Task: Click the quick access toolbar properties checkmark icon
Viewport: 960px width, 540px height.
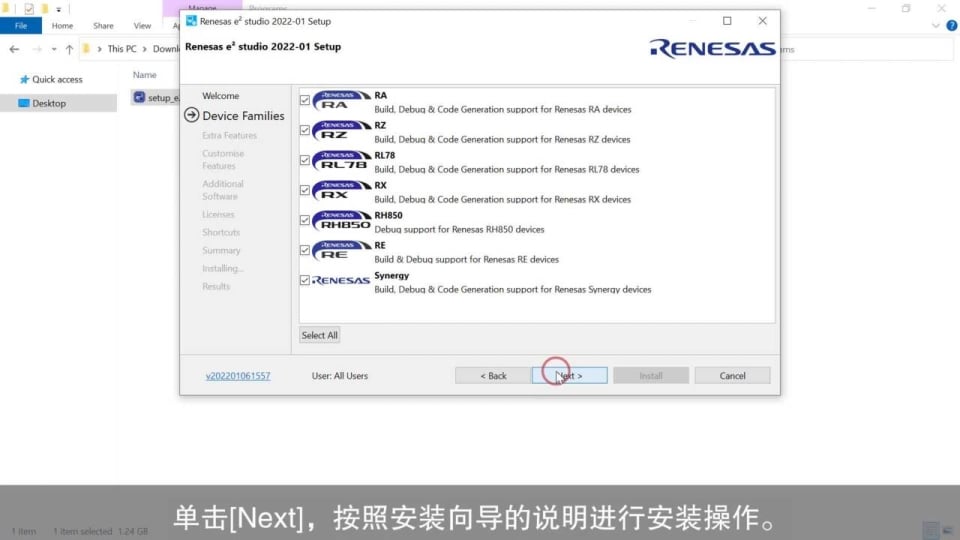Action: 29,9
